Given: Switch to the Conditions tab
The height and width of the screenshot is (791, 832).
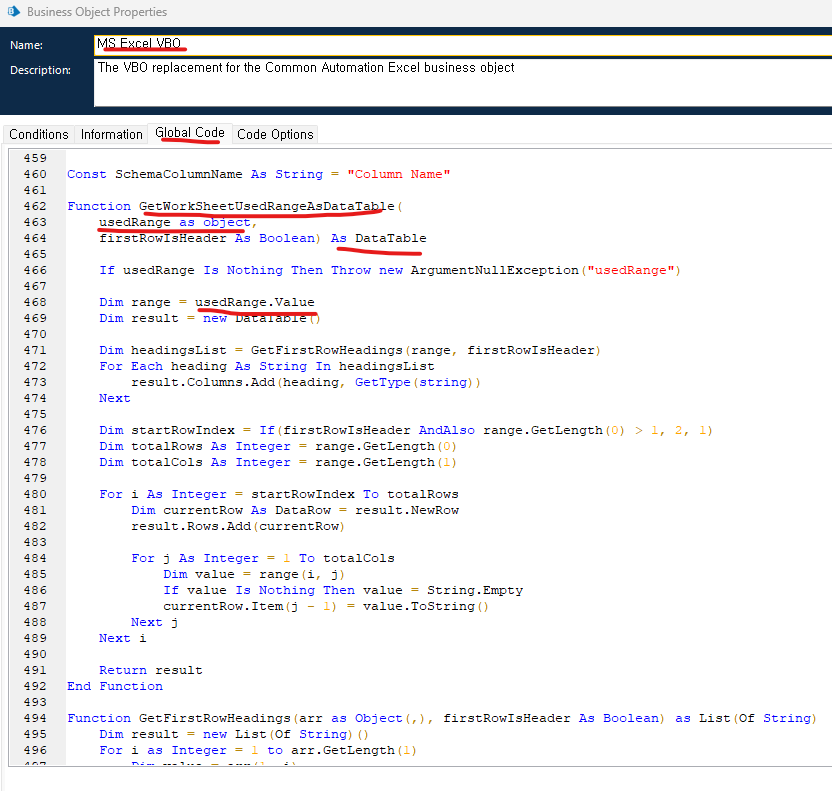Looking at the screenshot, I should tap(39, 134).
